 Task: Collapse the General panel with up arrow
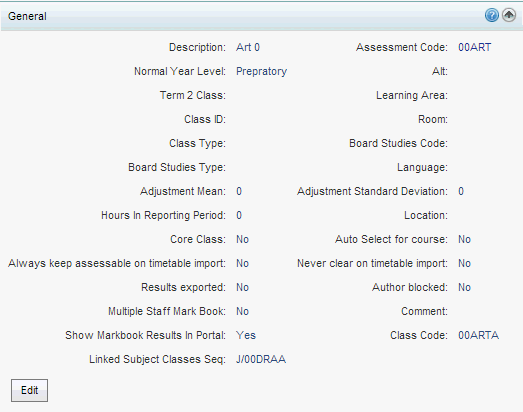[509, 15]
